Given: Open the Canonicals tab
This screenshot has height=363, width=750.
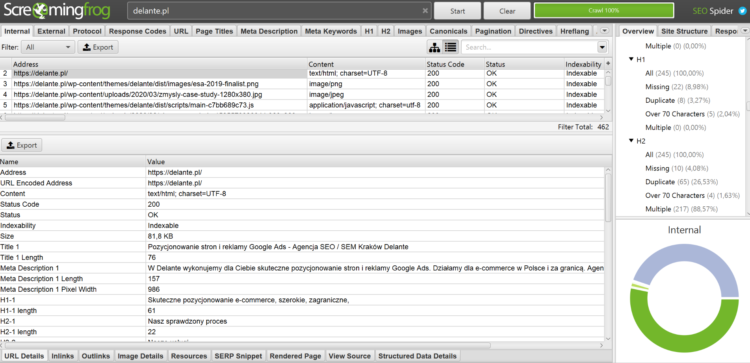Looking at the screenshot, I should coord(448,31).
